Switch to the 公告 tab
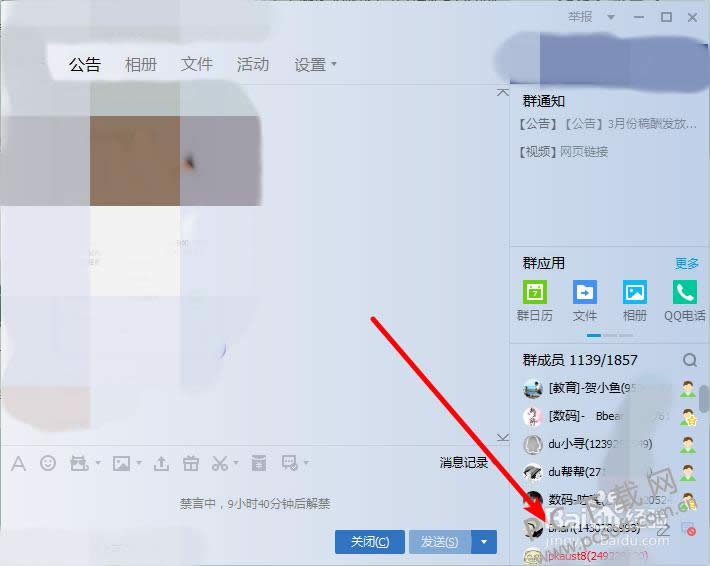The height and width of the screenshot is (566, 710). click(85, 65)
